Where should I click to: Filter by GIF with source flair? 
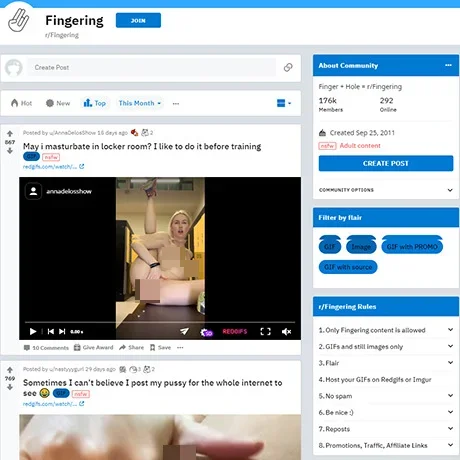point(348,267)
